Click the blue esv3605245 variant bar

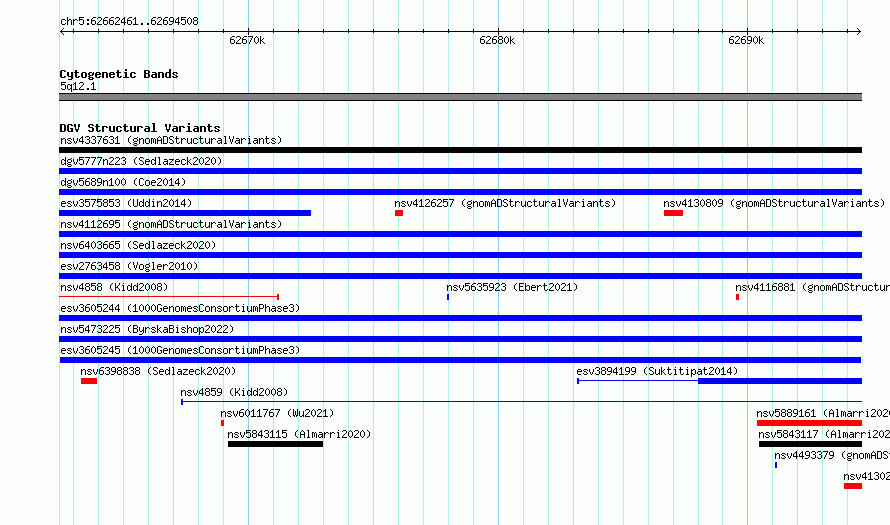(x=460, y=360)
